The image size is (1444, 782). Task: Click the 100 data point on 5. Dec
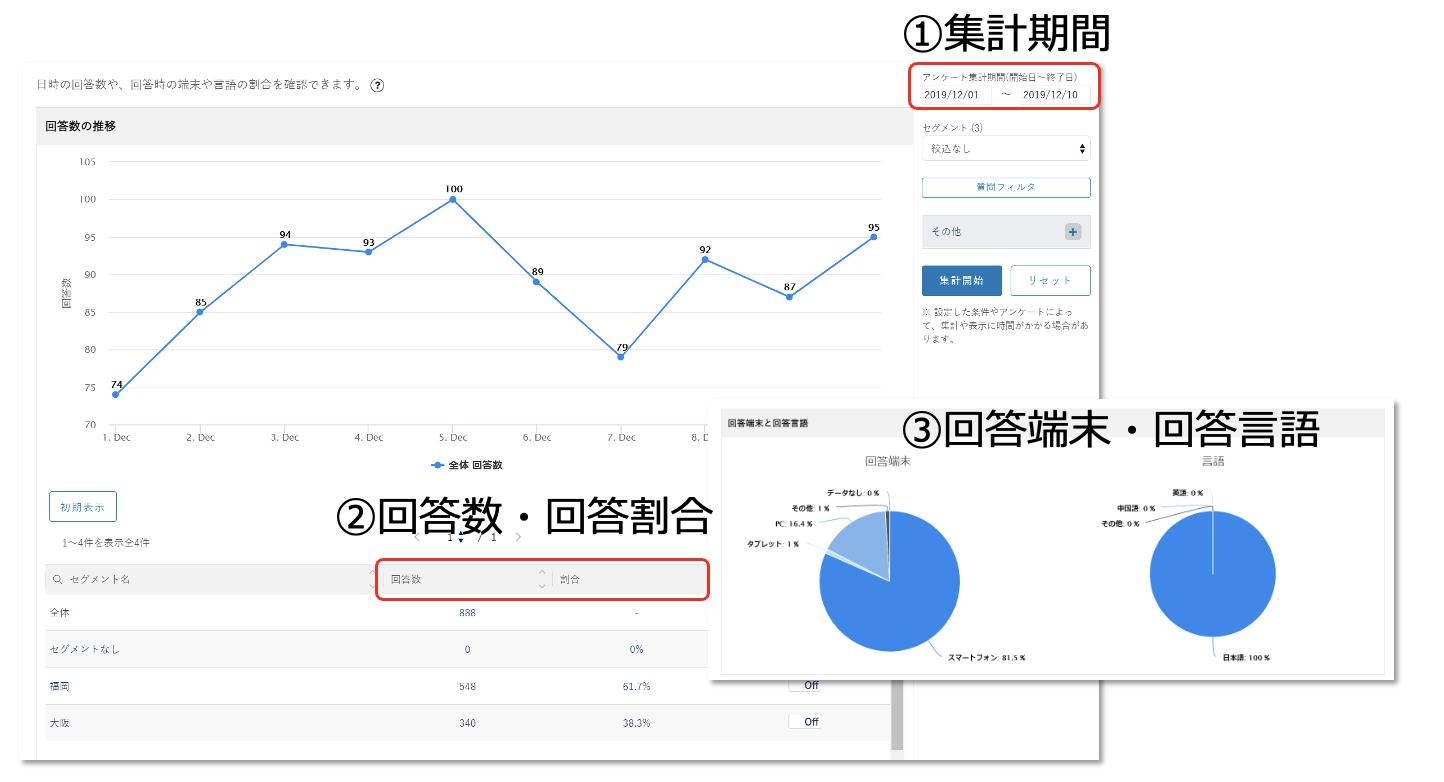[x=453, y=199]
